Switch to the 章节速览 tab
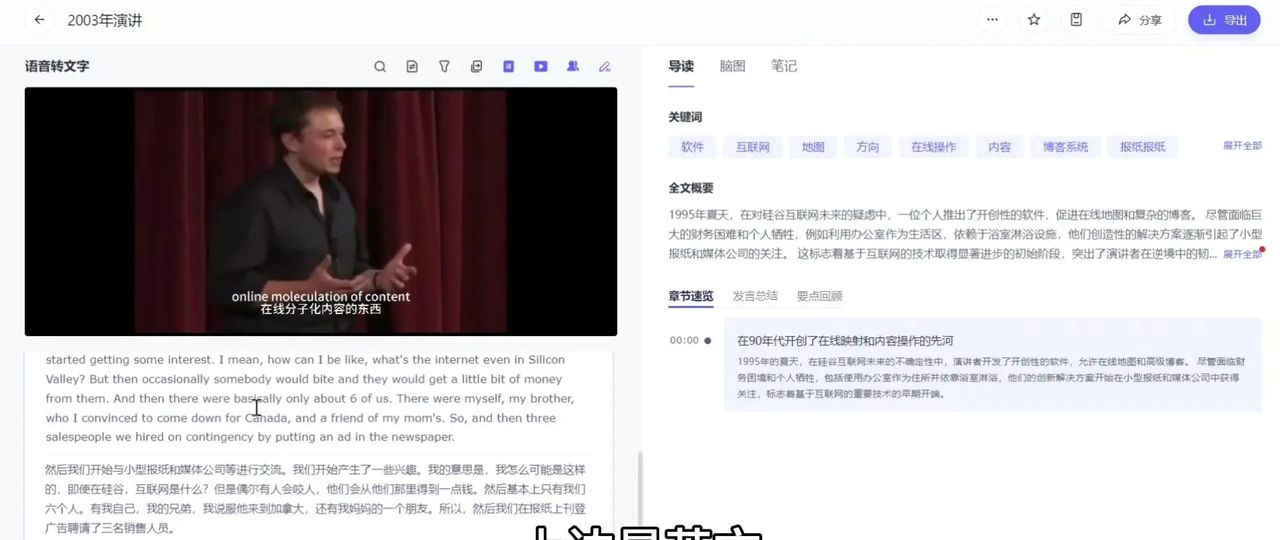The image size is (1280, 540). coord(691,296)
